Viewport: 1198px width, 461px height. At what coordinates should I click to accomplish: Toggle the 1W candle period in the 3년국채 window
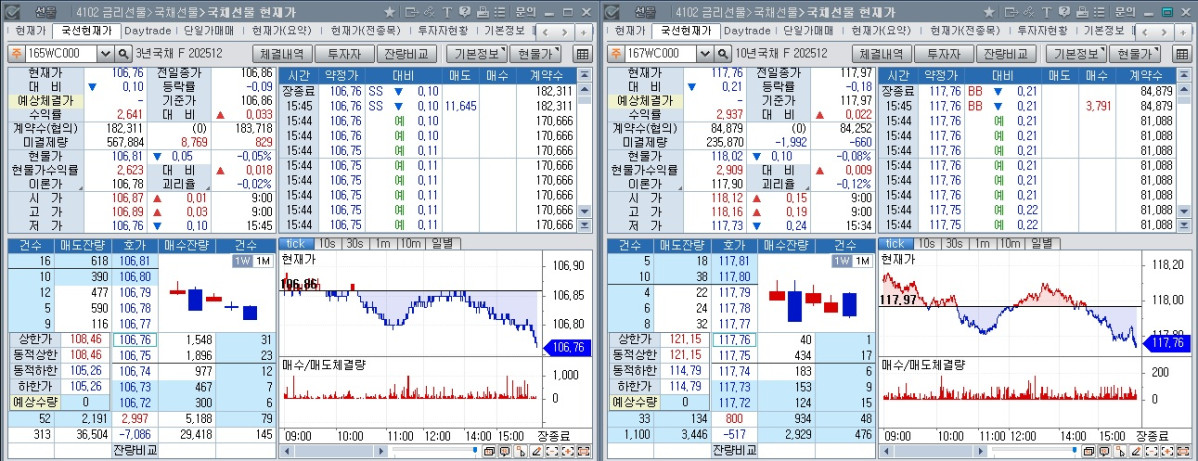click(242, 261)
